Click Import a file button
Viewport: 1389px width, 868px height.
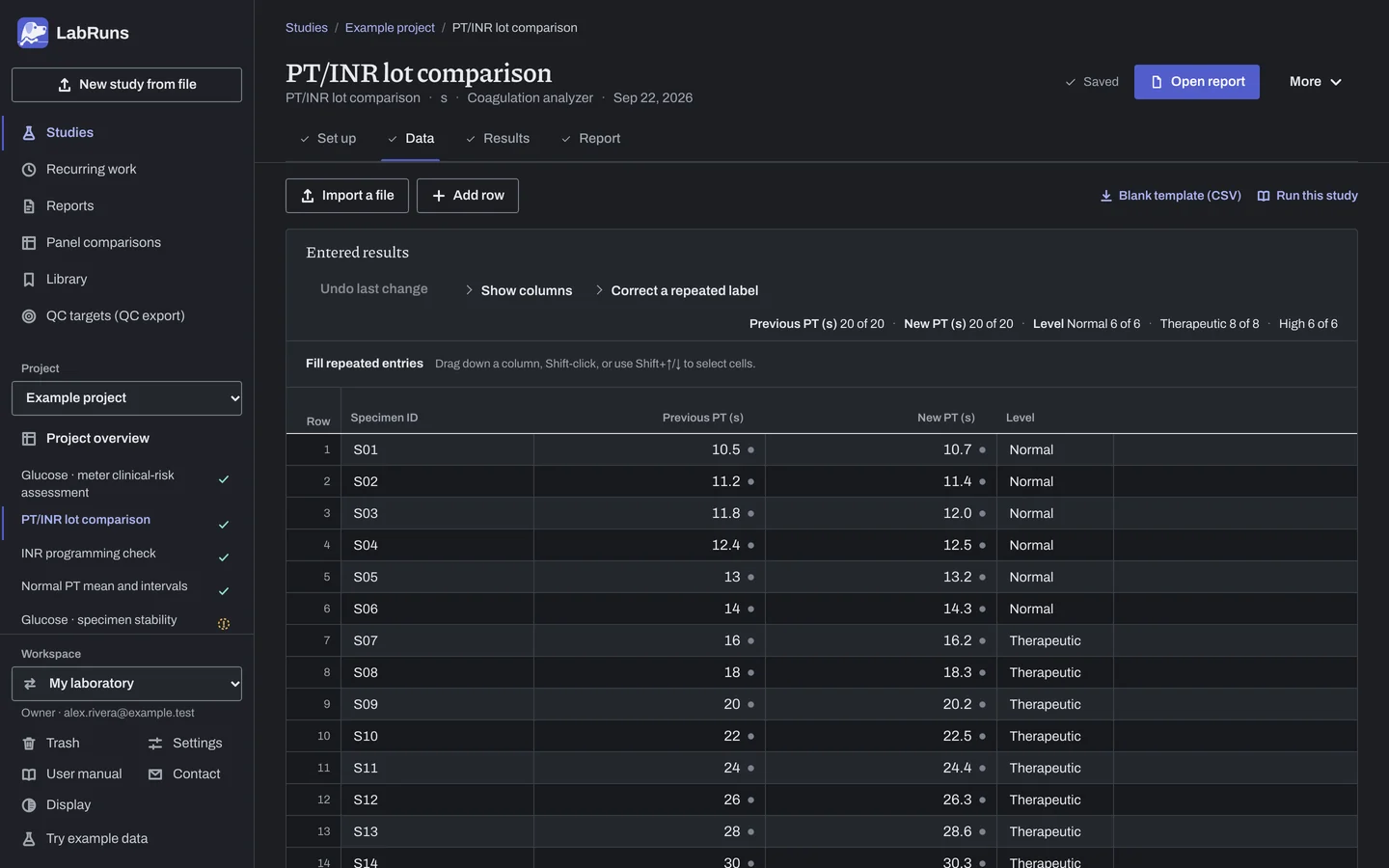pyautogui.click(x=347, y=196)
